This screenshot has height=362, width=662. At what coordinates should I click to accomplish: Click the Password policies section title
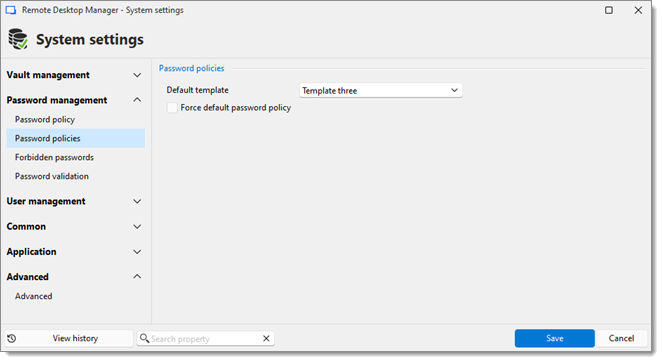tap(192, 68)
